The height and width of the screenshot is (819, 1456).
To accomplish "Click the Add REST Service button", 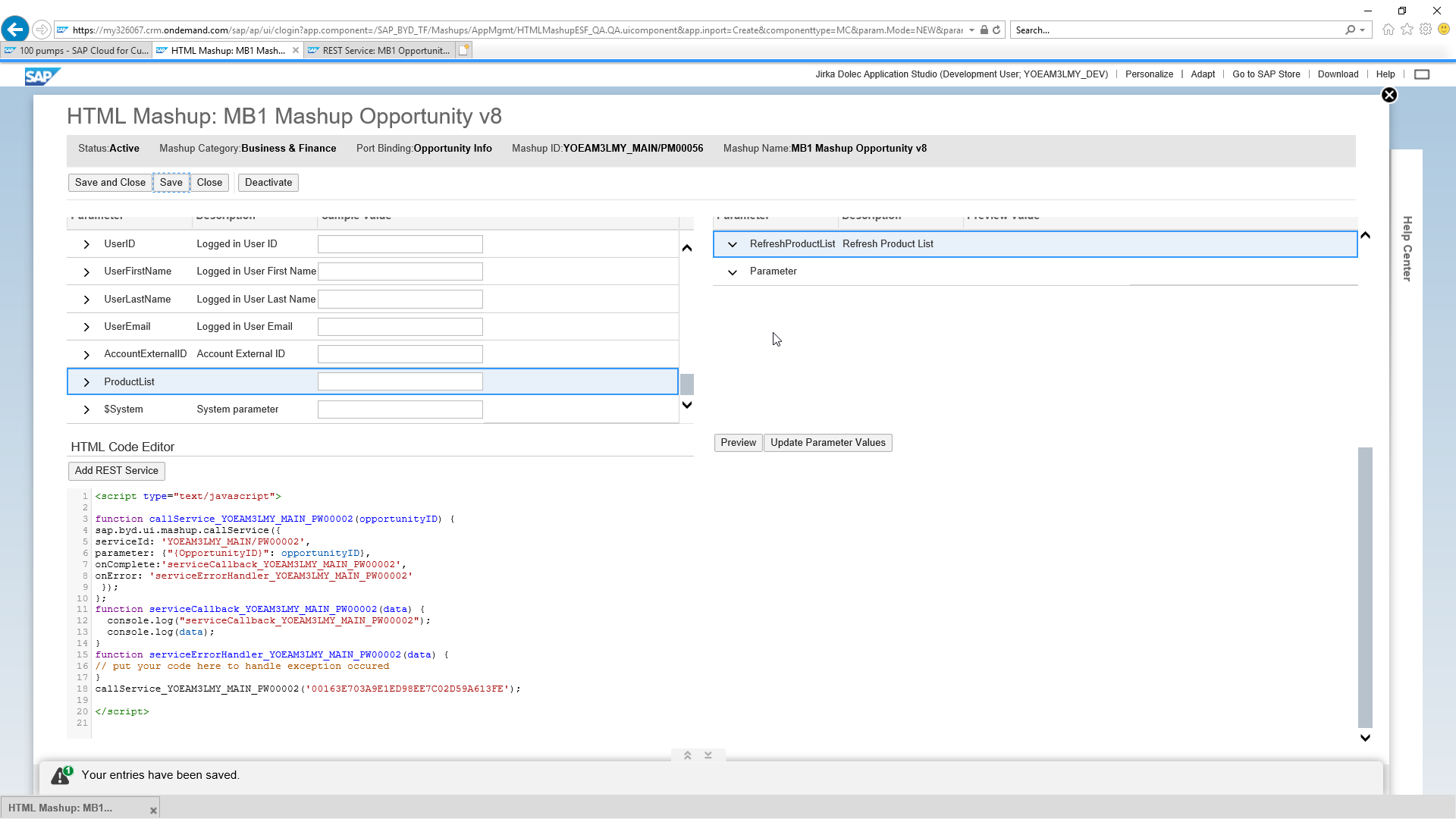I will 116,471.
